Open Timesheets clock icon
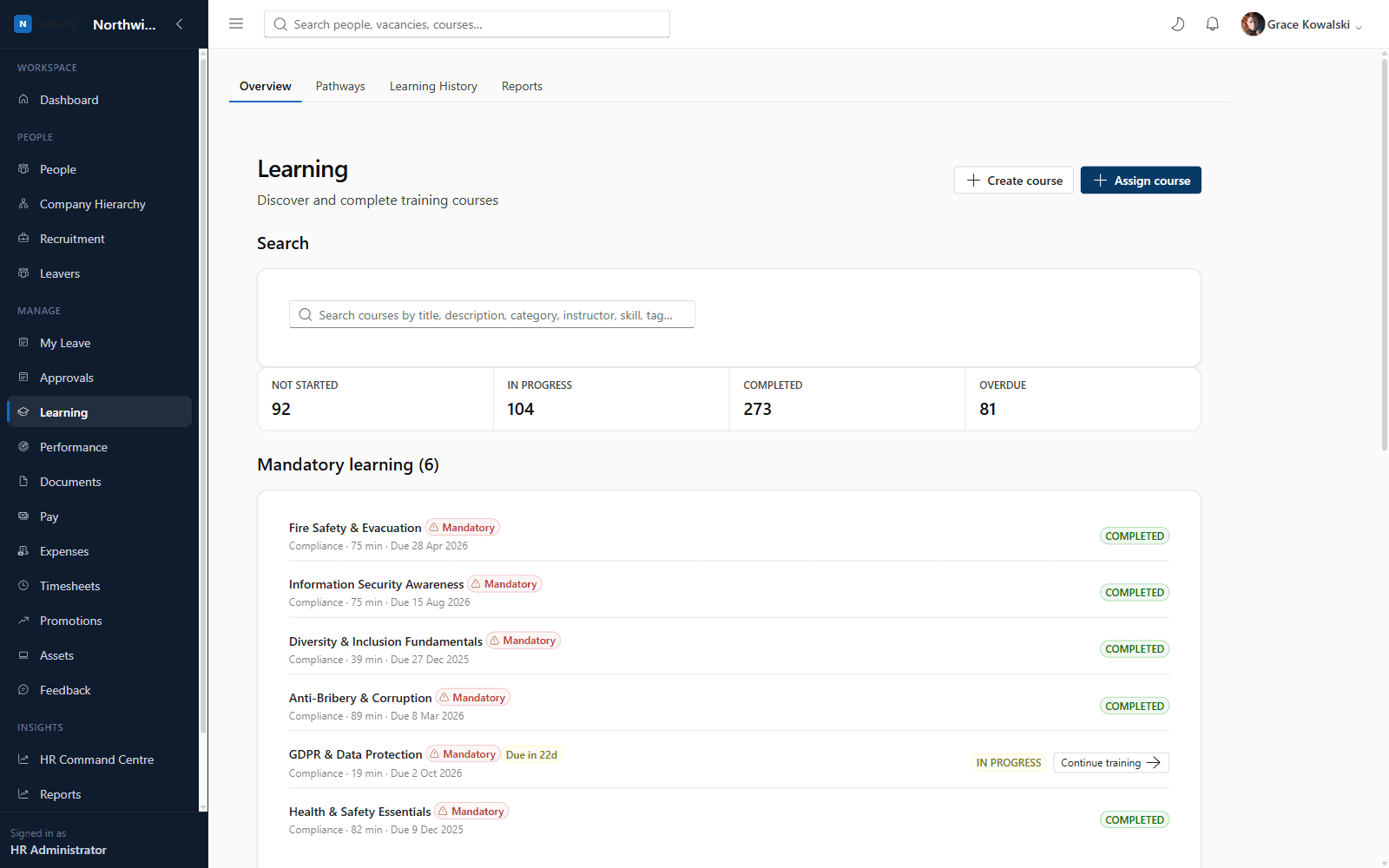 [23, 586]
